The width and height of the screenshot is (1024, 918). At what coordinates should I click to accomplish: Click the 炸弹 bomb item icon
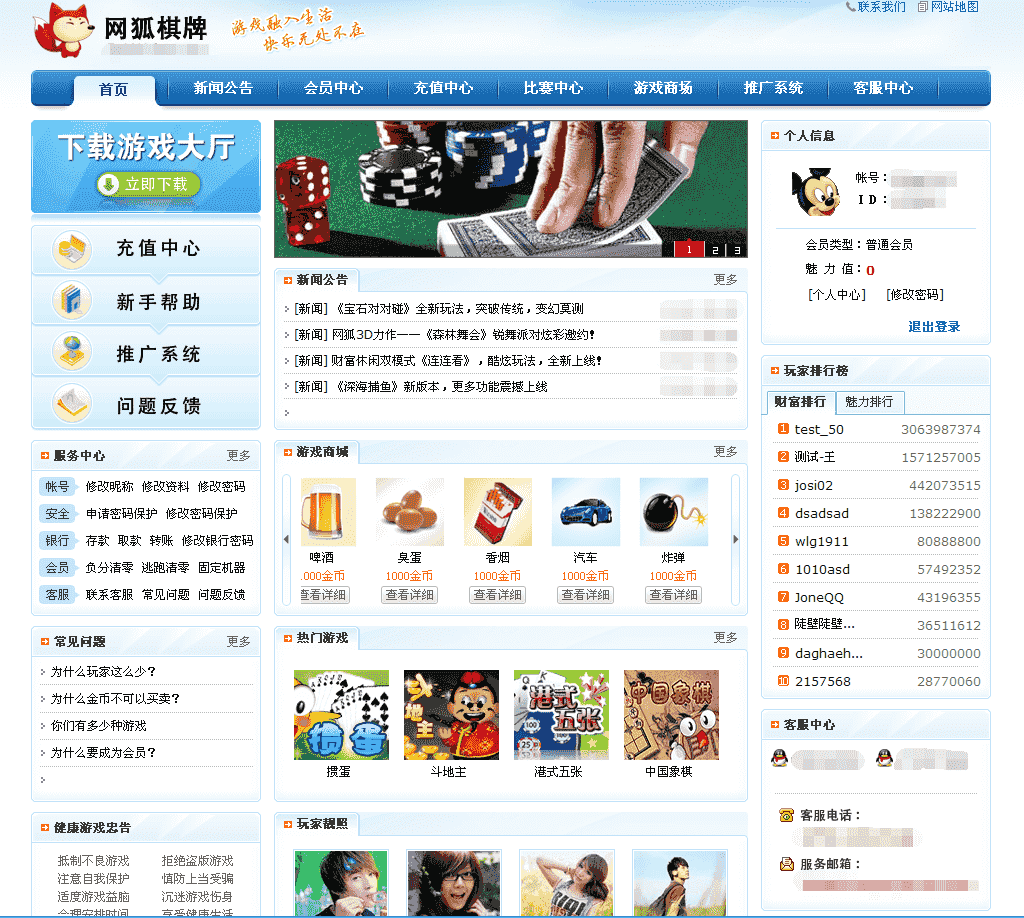click(673, 511)
